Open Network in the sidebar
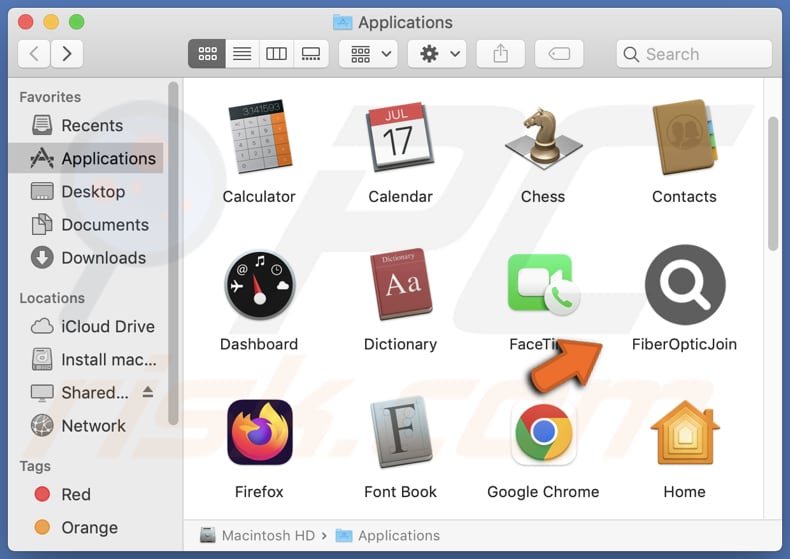Viewport: 790px width, 559px height. tap(86, 426)
